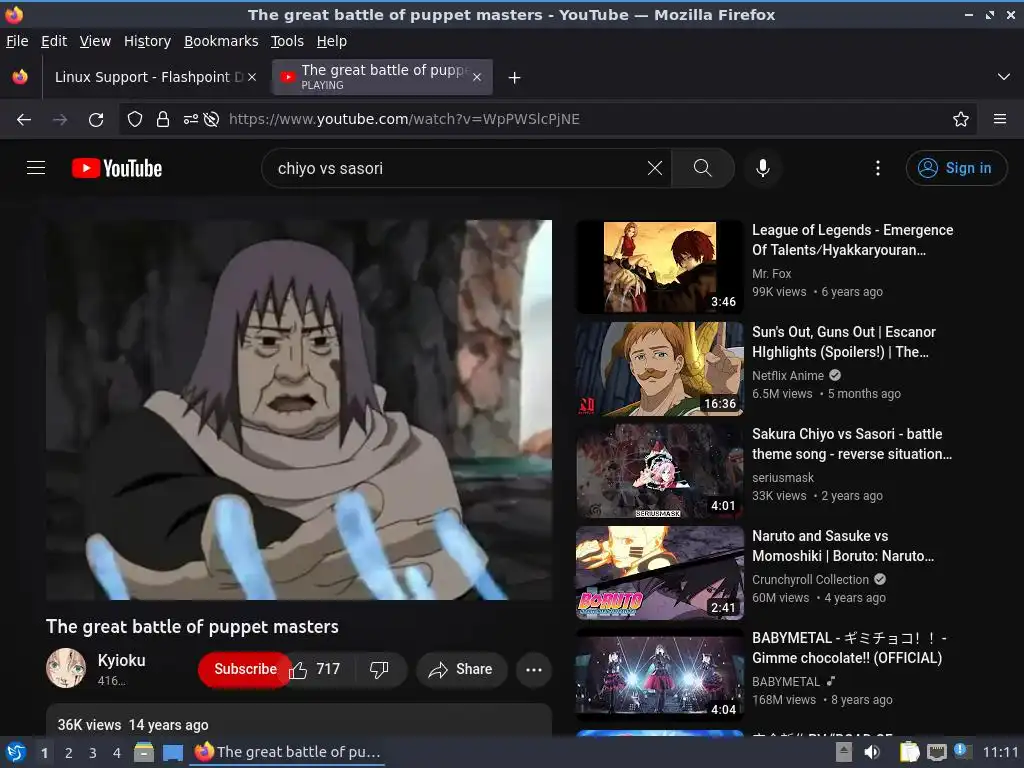Select The great battle of puppet tab
The image size is (1024, 768).
tap(382, 77)
